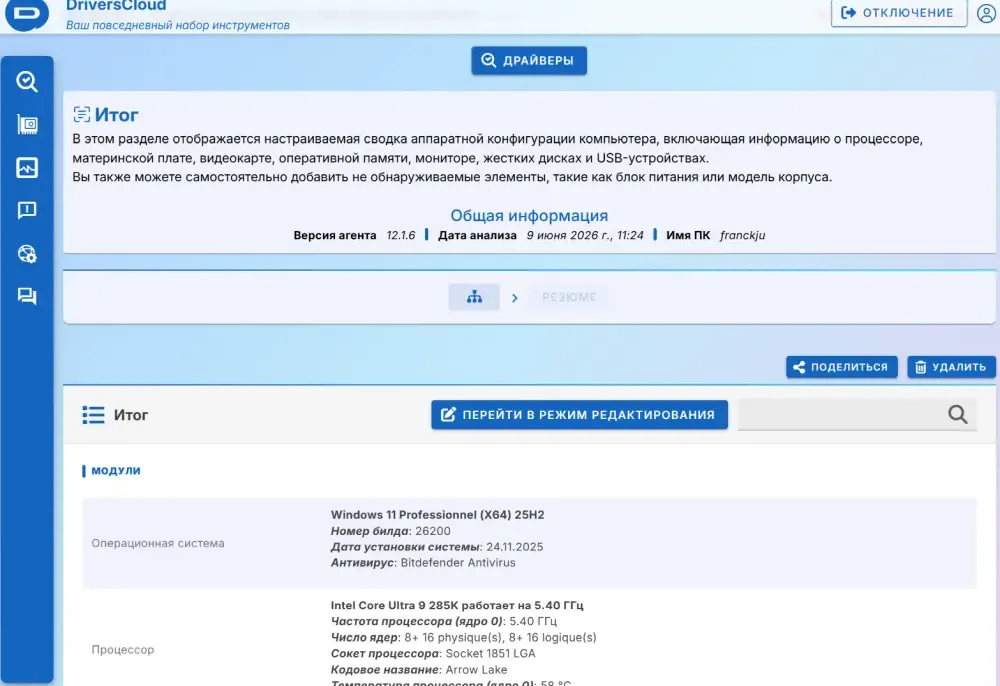Select the Процессор row label

click(x=122, y=650)
